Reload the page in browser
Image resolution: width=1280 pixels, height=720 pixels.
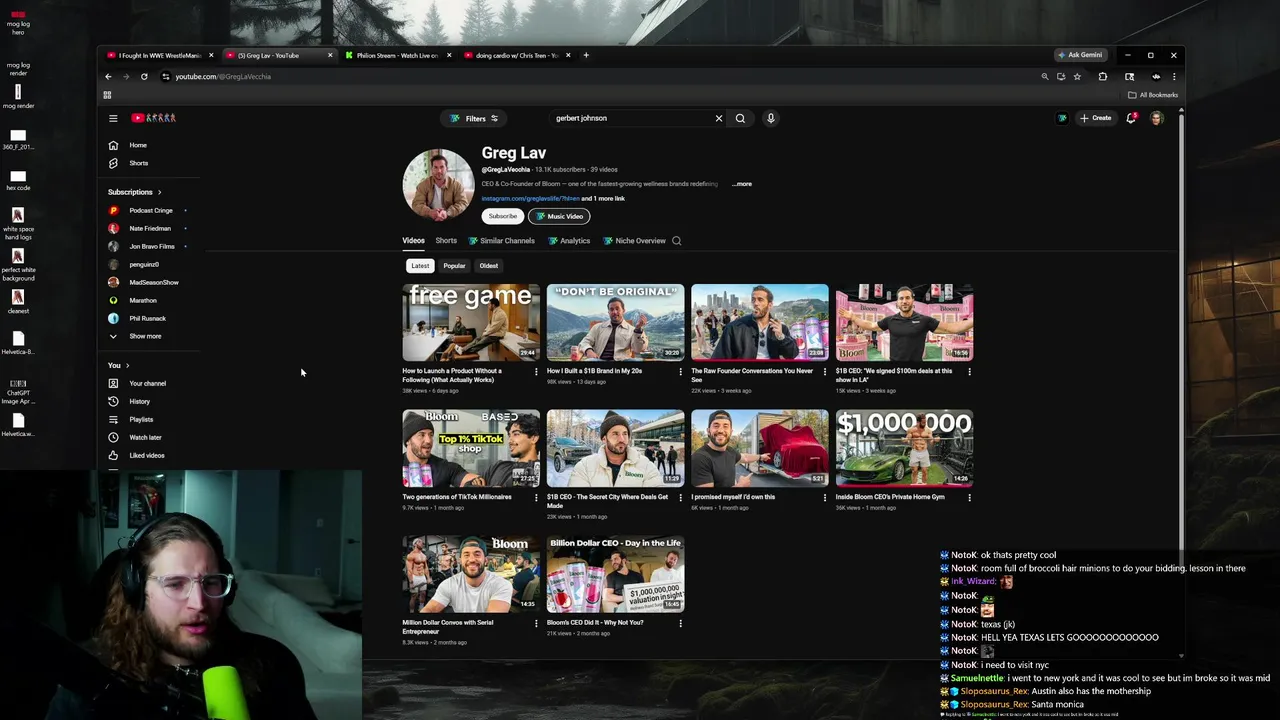pos(144,77)
